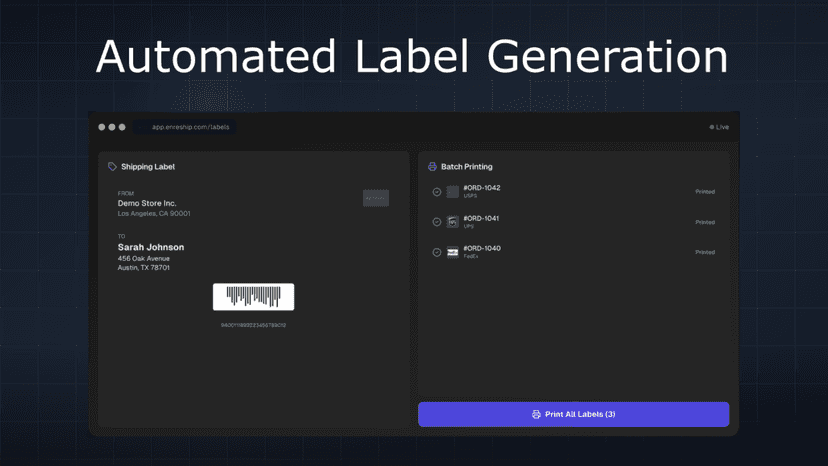Image resolution: width=828 pixels, height=466 pixels.
Task: Click the first window control dot
Action: pos(101,127)
